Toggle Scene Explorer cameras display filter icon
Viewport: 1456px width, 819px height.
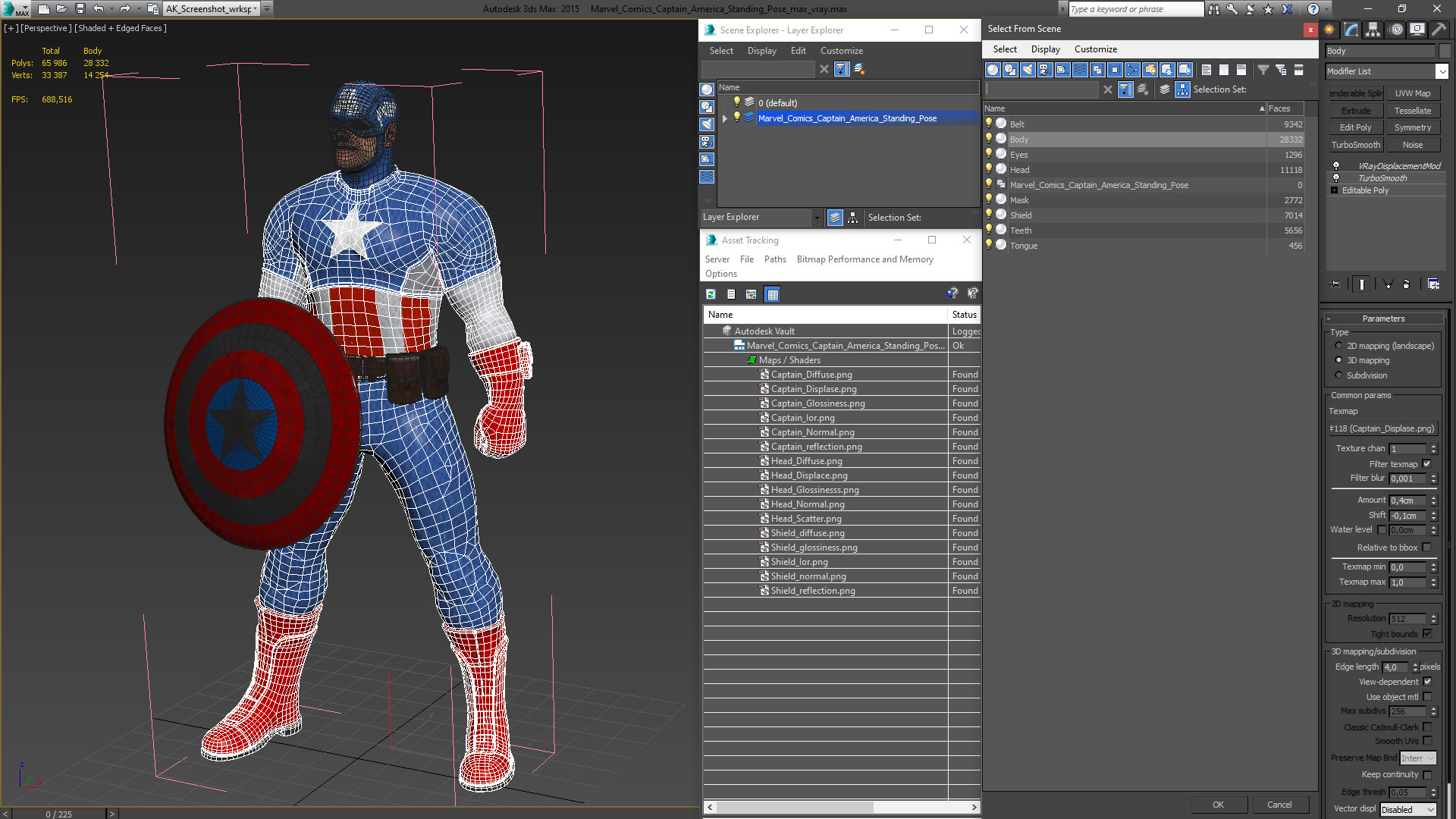[707, 142]
